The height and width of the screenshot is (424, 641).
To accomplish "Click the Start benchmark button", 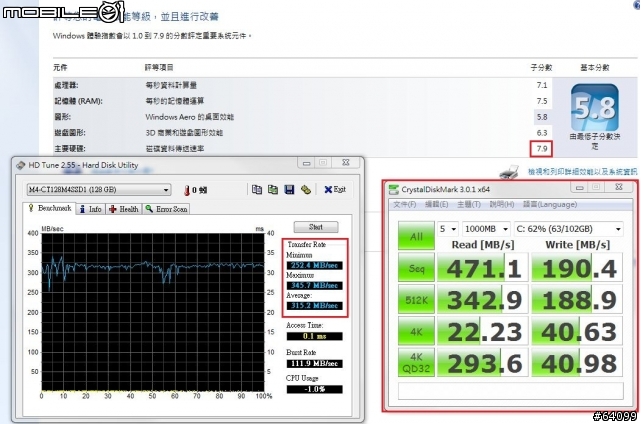I will (x=316, y=227).
